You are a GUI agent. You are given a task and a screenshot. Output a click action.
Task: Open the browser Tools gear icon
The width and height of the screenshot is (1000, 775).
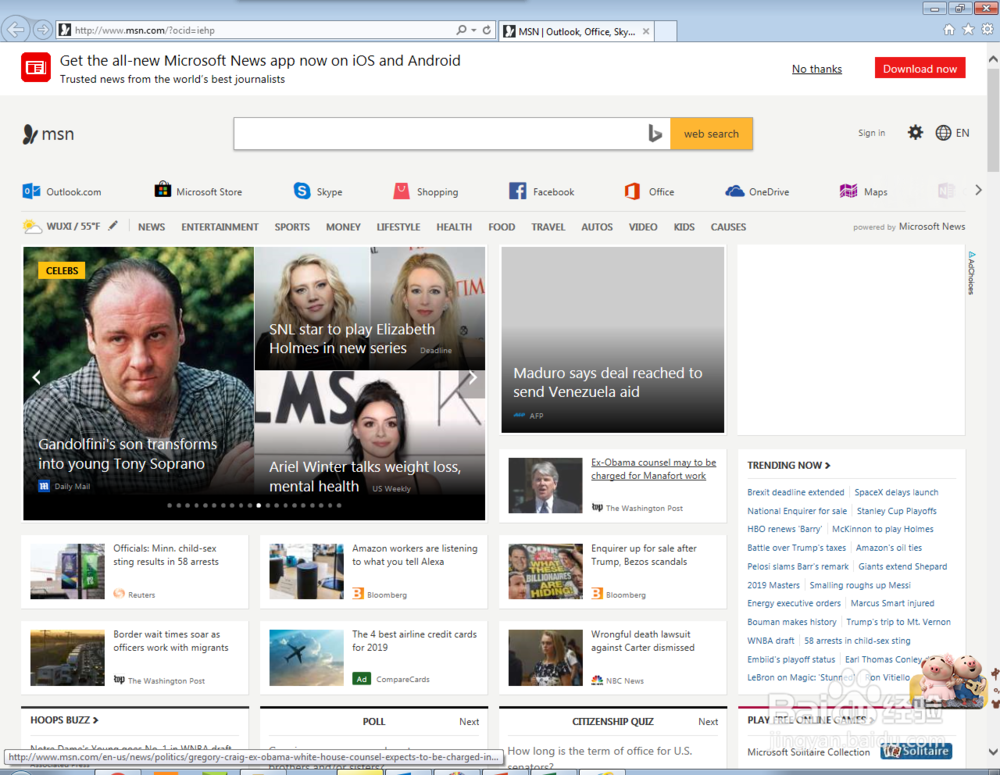coord(987,29)
